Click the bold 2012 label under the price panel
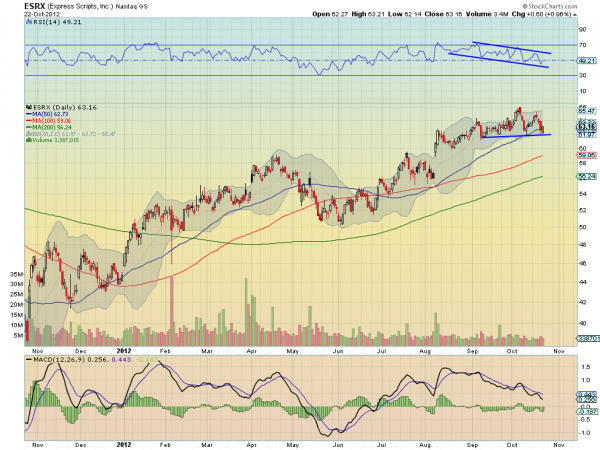The image size is (600, 450). [x=124, y=351]
